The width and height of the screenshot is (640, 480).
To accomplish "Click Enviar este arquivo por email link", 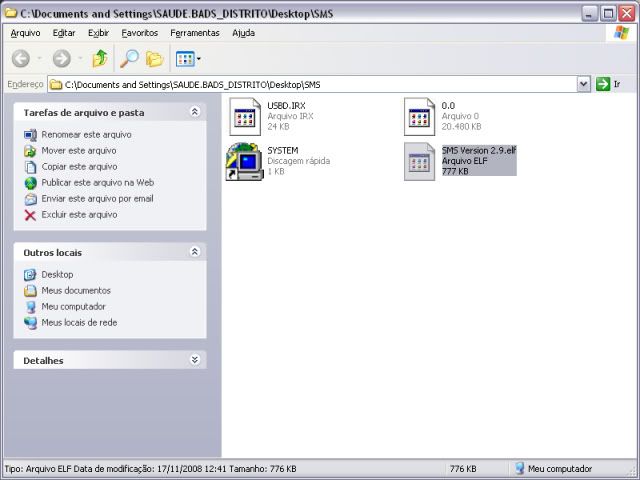I will (x=98, y=198).
